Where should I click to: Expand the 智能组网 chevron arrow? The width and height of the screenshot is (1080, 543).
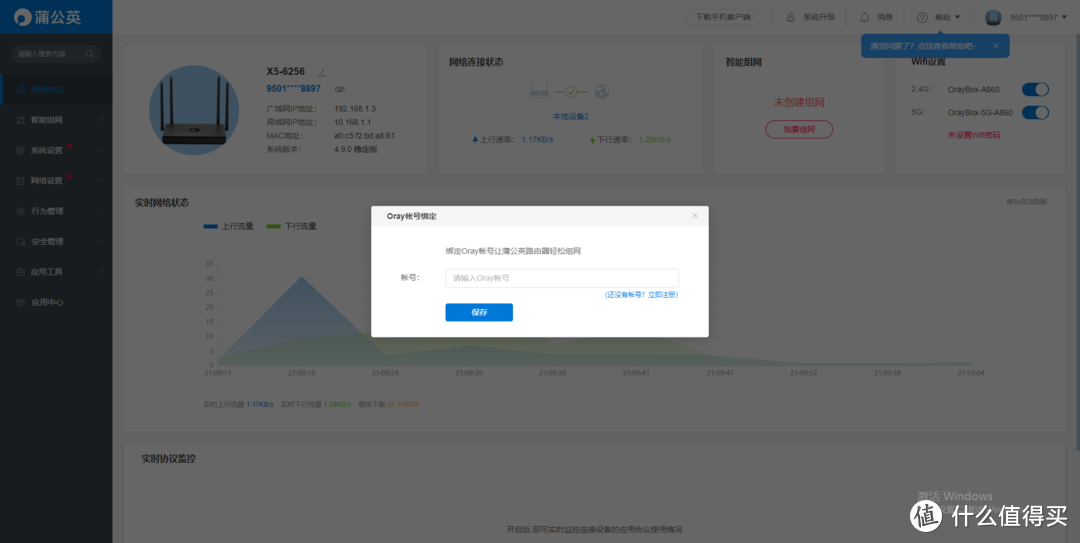tap(101, 120)
